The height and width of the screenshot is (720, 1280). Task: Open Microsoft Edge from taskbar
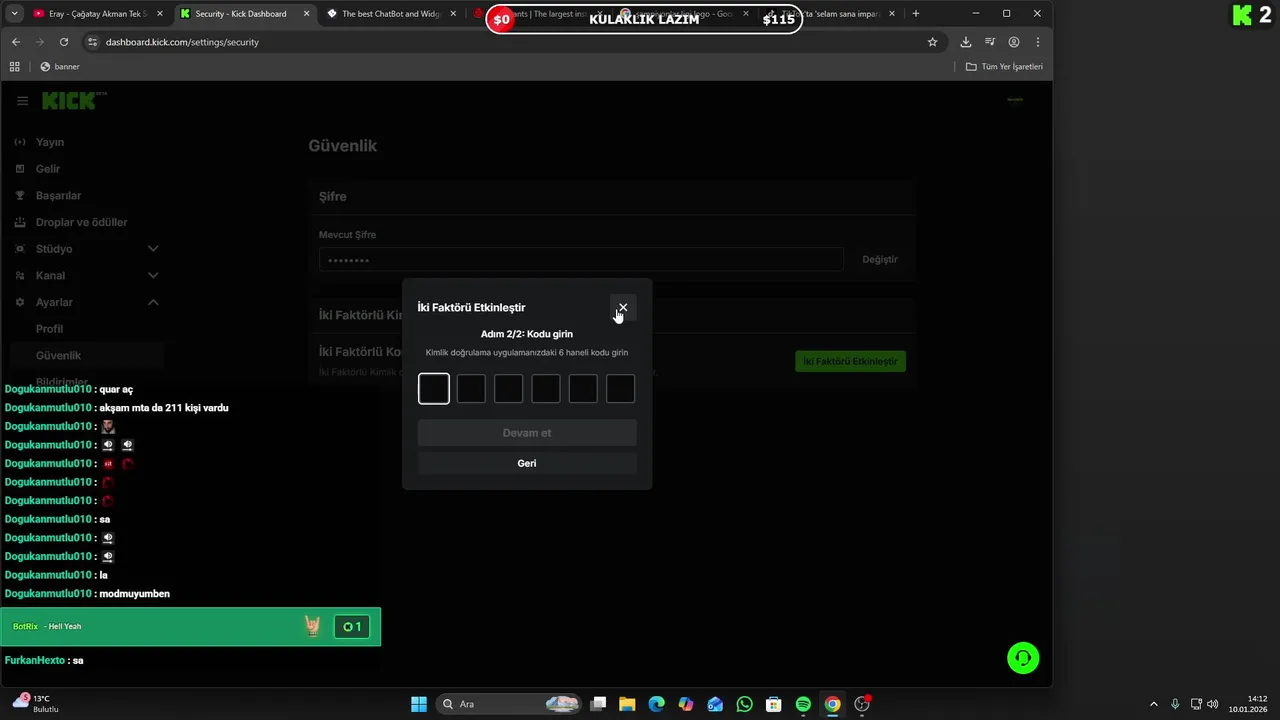(656, 704)
